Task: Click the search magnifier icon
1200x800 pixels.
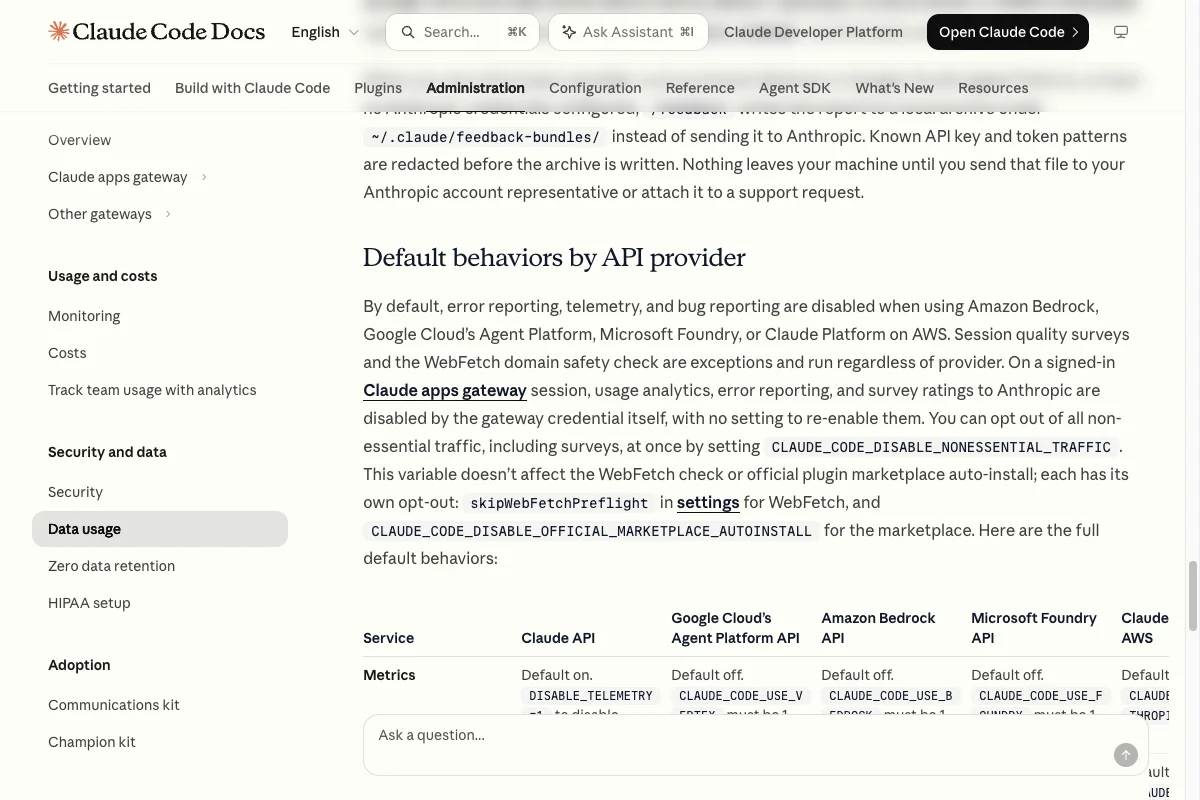Action: [x=408, y=32]
